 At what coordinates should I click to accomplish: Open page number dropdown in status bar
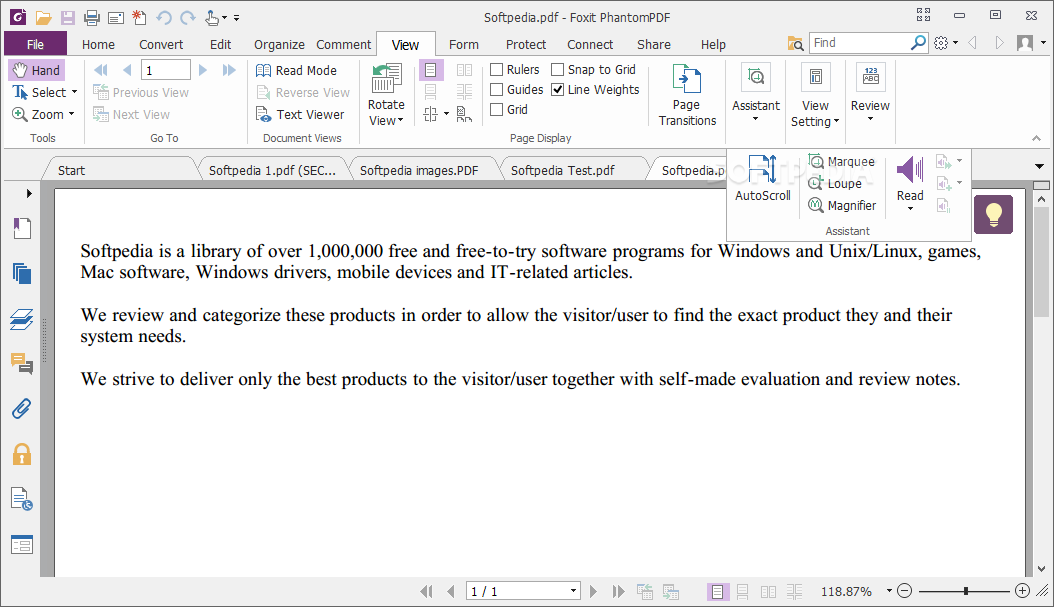pos(573,591)
